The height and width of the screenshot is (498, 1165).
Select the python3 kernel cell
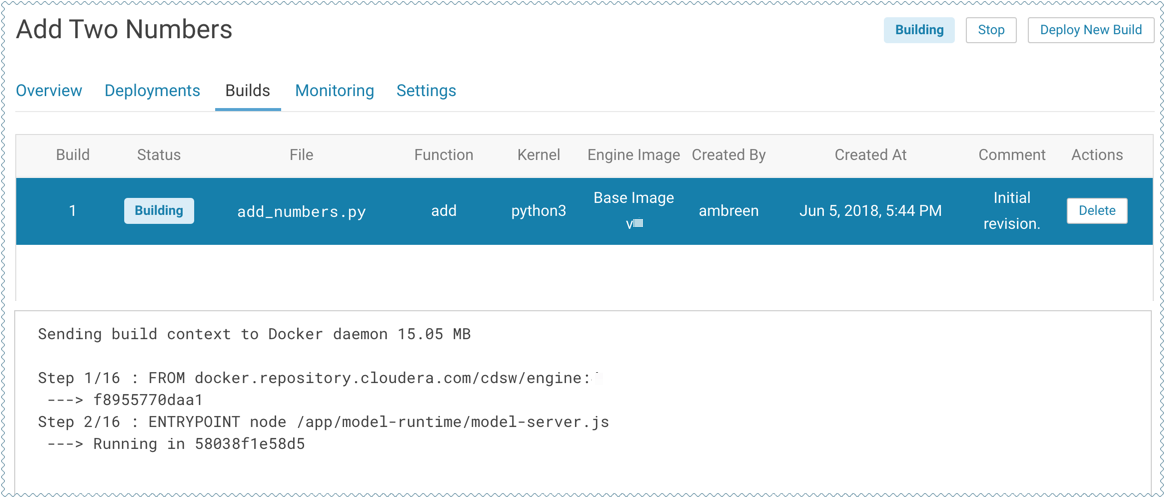(538, 211)
